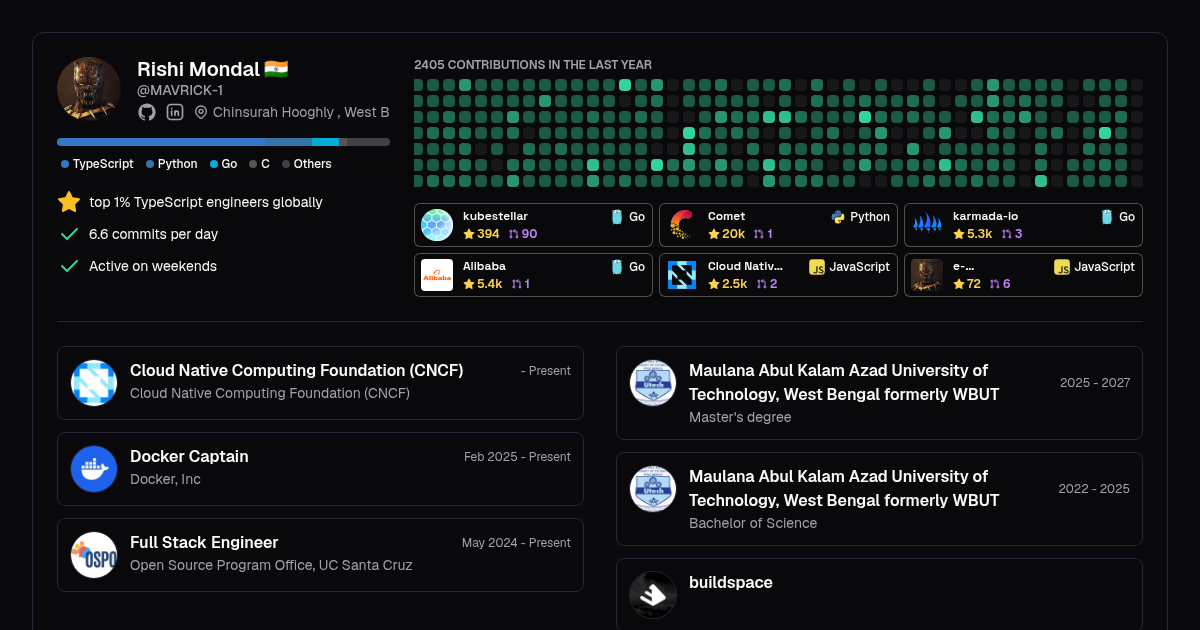Click the location pin icon

[201, 112]
